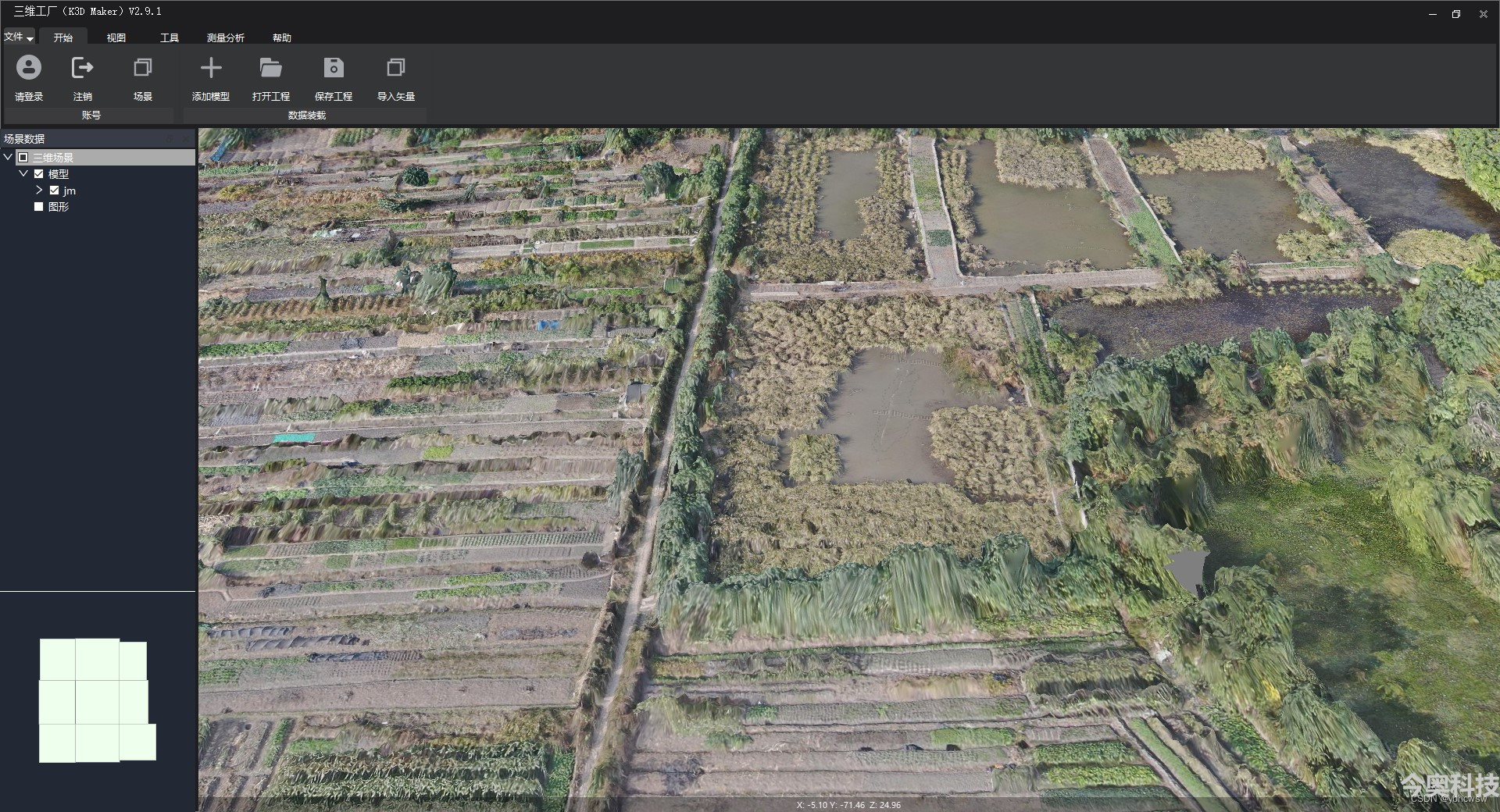Select the 图形 tree item label

point(59,207)
